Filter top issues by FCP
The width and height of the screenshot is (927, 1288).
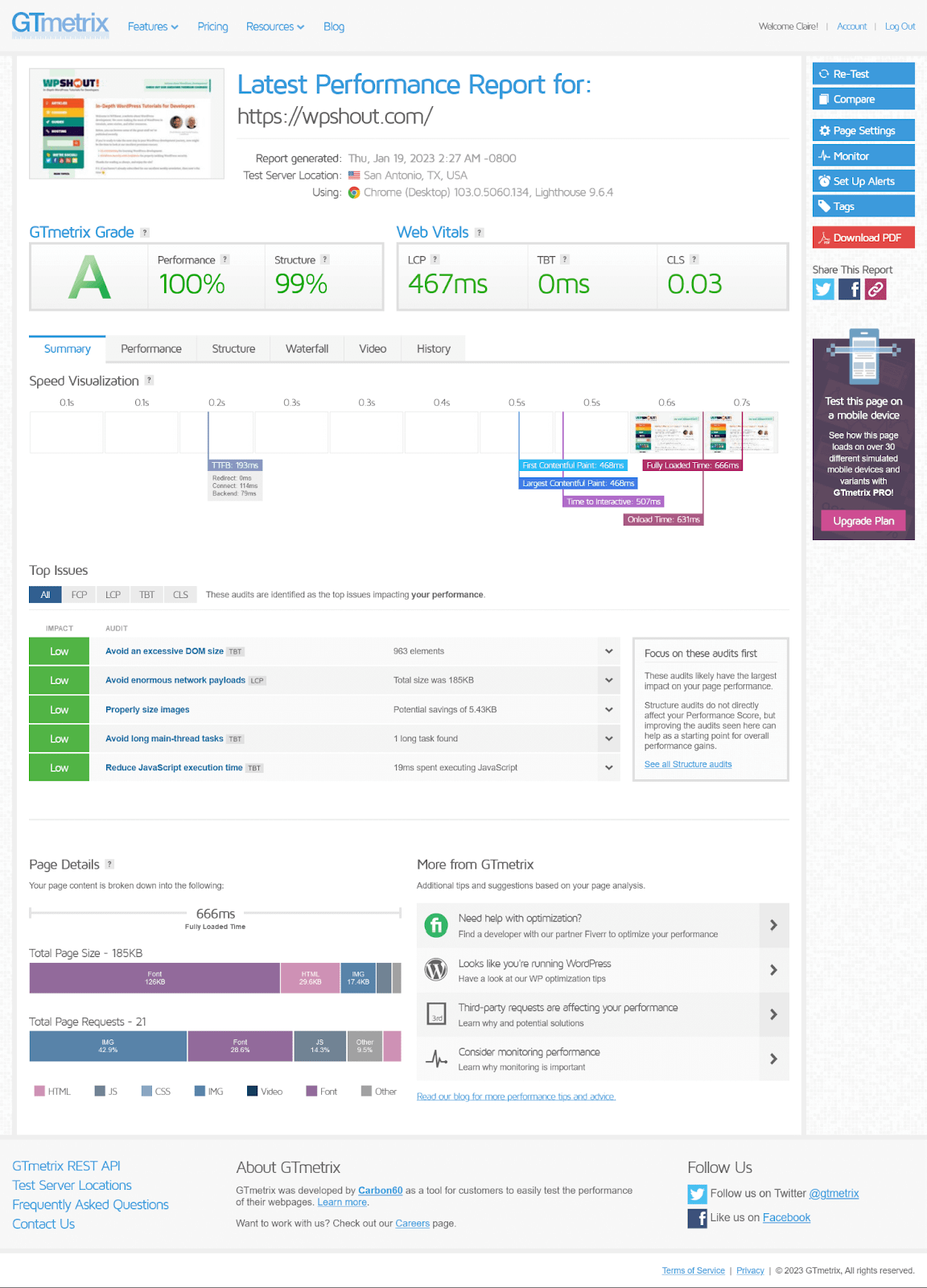point(79,595)
